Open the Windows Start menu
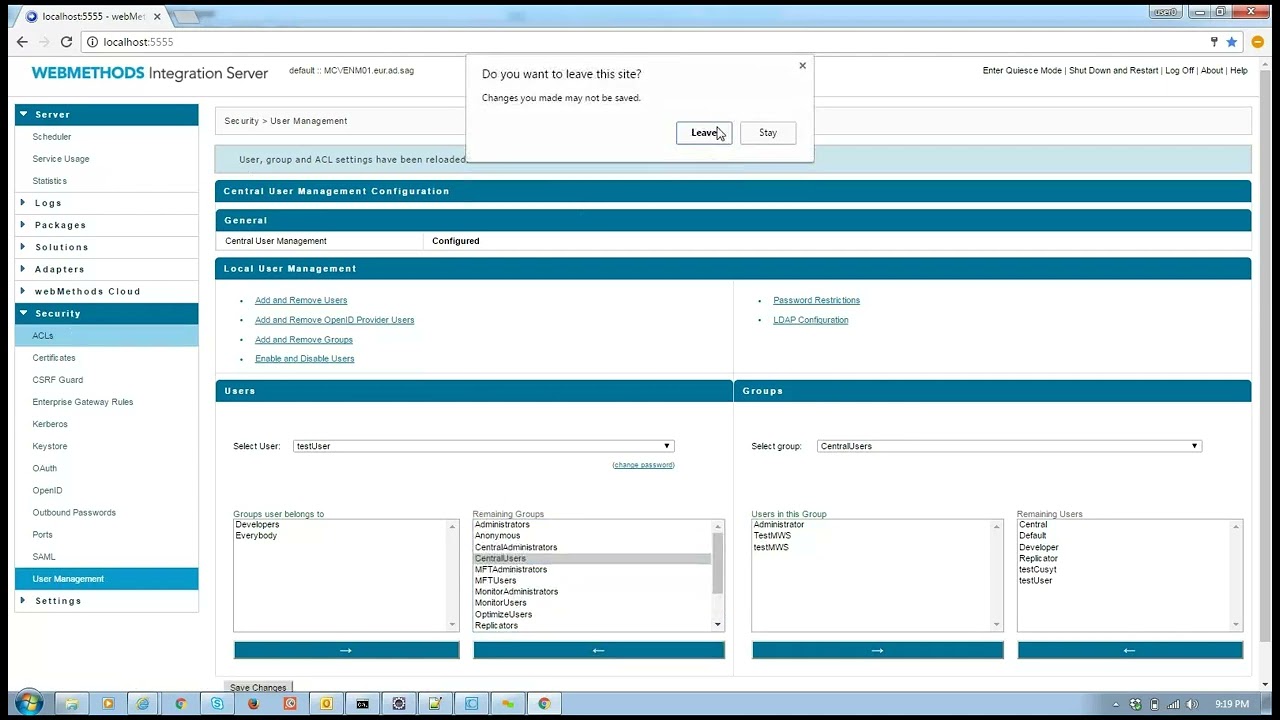 click(27, 703)
